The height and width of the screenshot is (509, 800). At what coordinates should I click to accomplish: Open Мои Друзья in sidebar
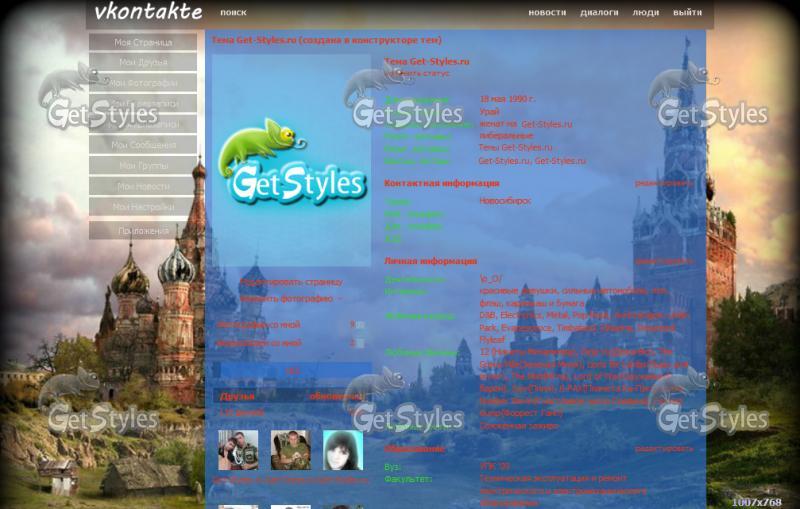143,62
